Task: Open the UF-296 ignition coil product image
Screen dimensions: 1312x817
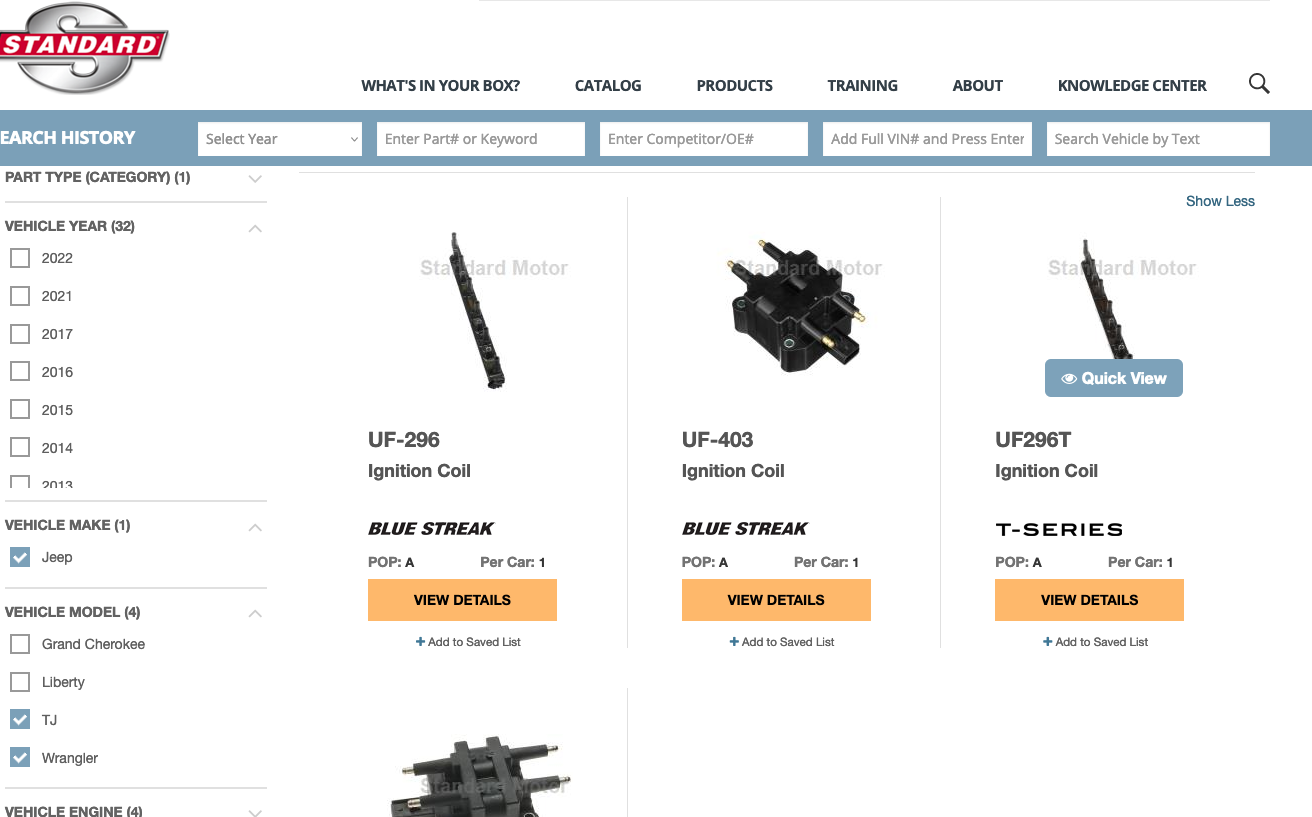Action: 479,311
